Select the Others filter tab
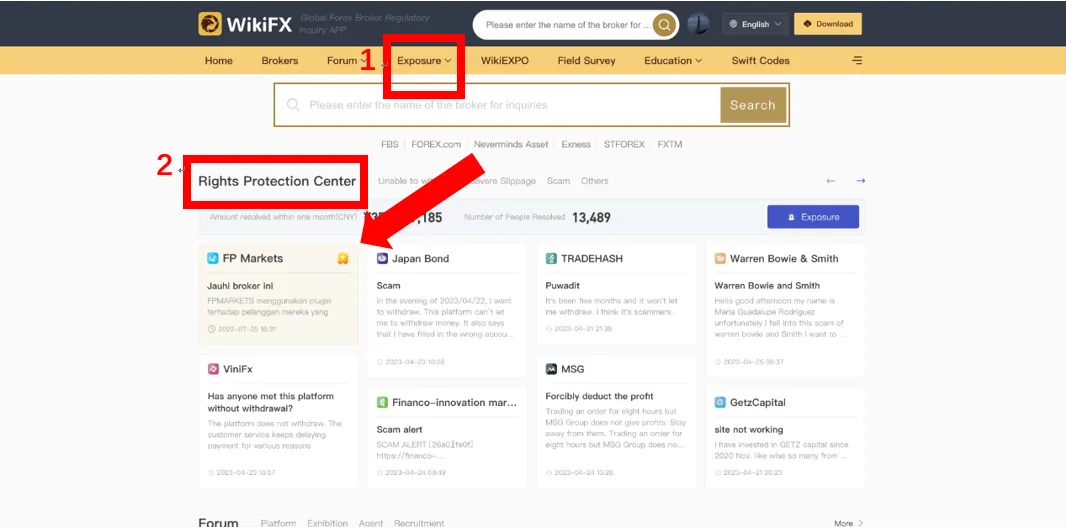 pos(595,181)
